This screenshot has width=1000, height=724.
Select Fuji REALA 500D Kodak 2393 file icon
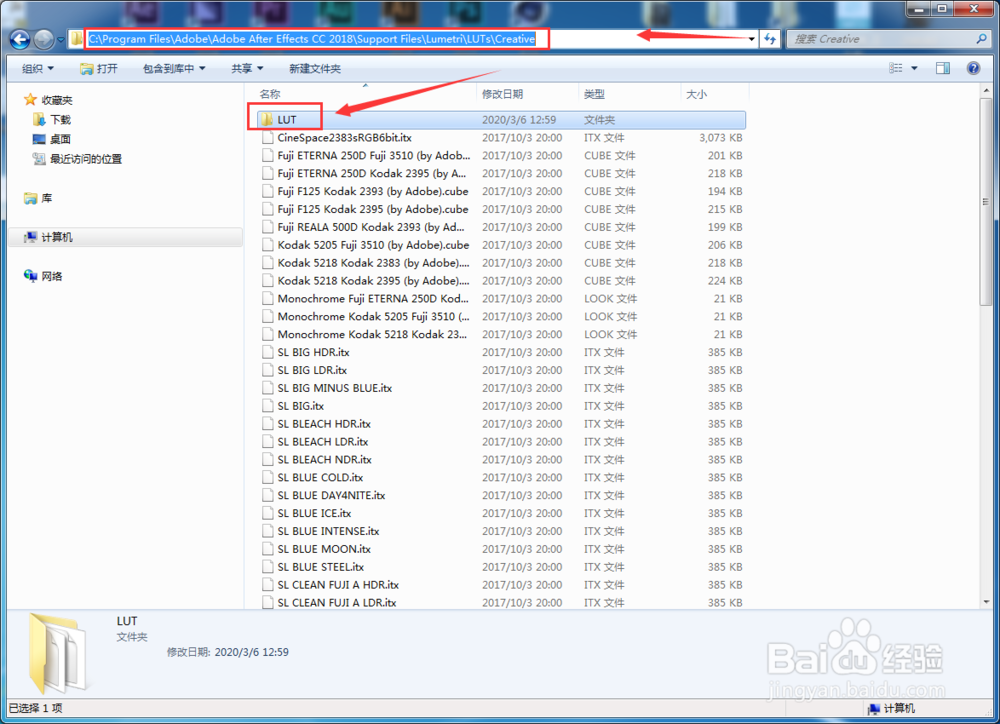[x=268, y=227]
